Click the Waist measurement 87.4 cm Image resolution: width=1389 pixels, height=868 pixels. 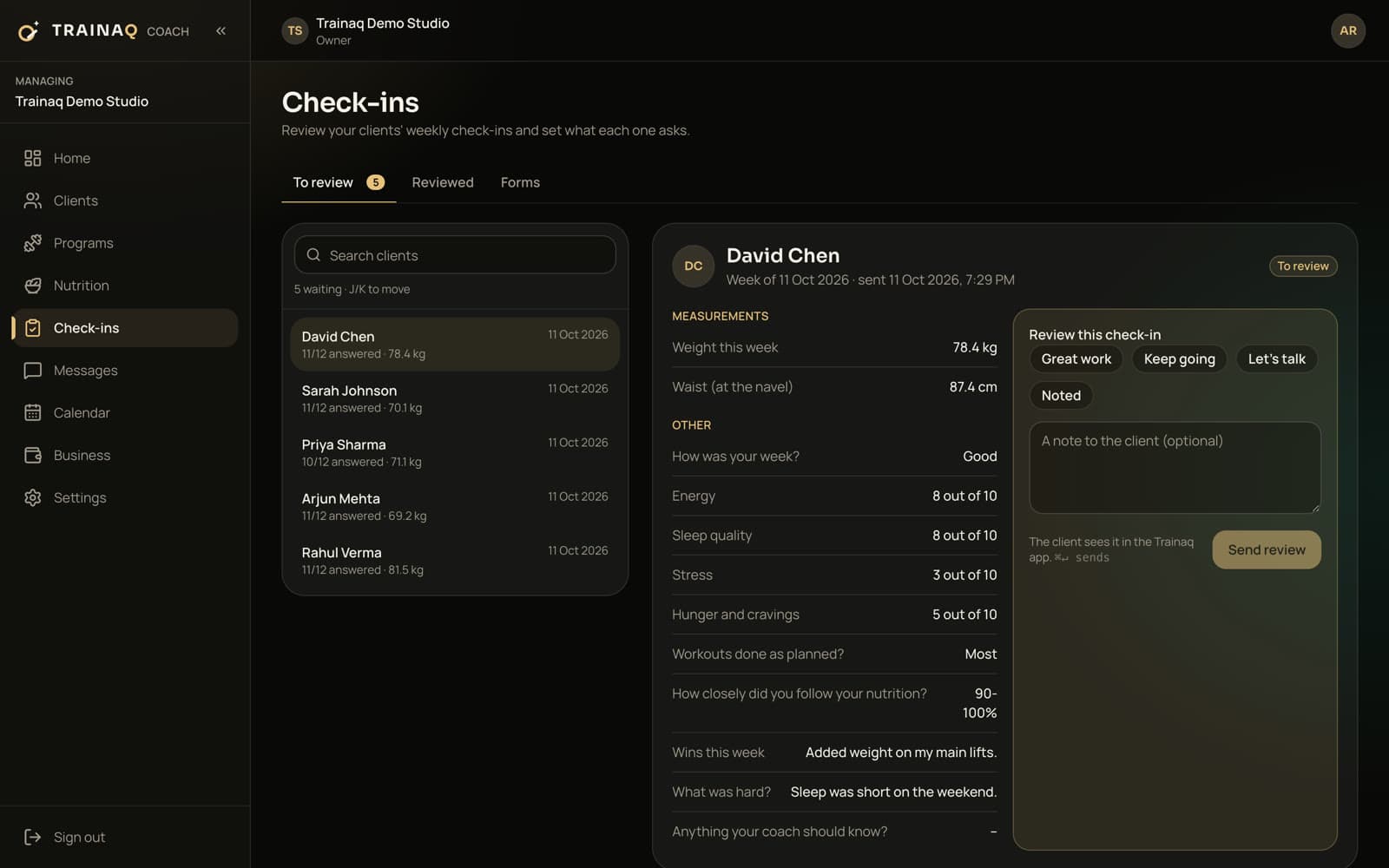coord(973,387)
